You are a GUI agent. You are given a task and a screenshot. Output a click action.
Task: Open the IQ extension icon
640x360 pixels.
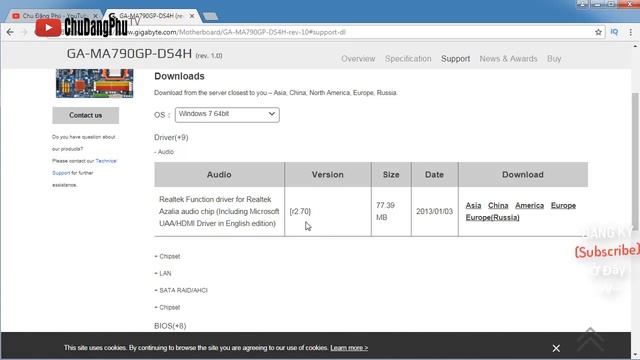pyautogui.click(x=614, y=32)
